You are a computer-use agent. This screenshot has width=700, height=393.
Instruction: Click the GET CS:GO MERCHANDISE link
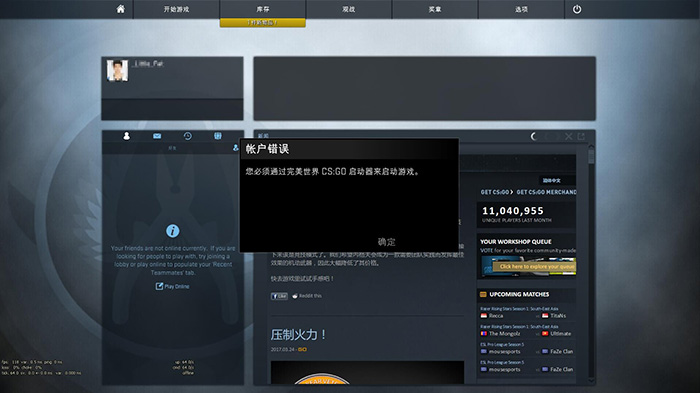coord(546,192)
